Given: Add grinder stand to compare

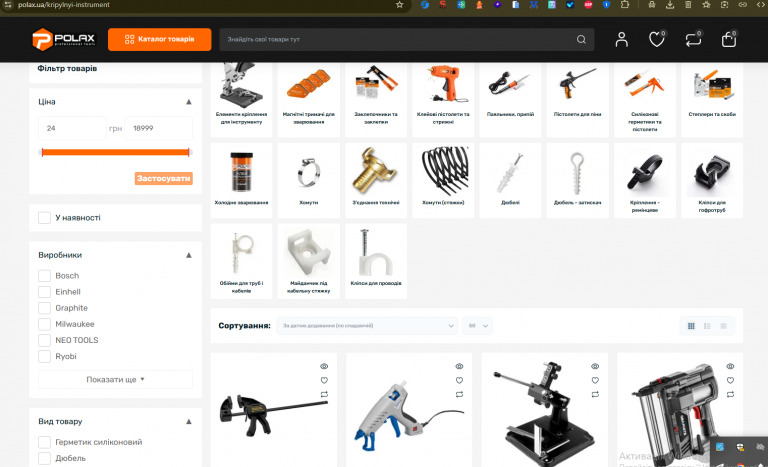Looking at the screenshot, I should pos(595,394).
